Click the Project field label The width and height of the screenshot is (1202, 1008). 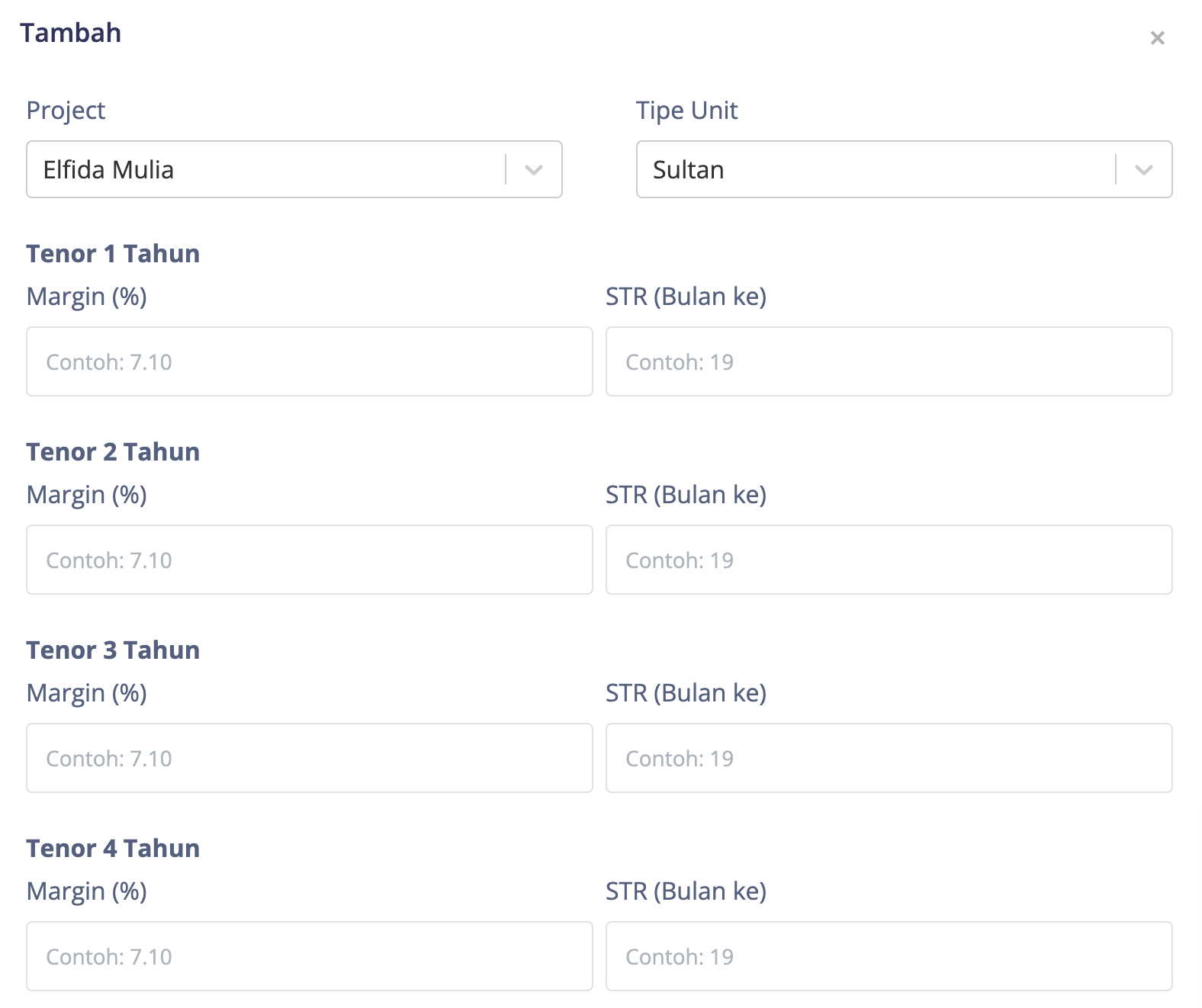pyautogui.click(x=66, y=111)
